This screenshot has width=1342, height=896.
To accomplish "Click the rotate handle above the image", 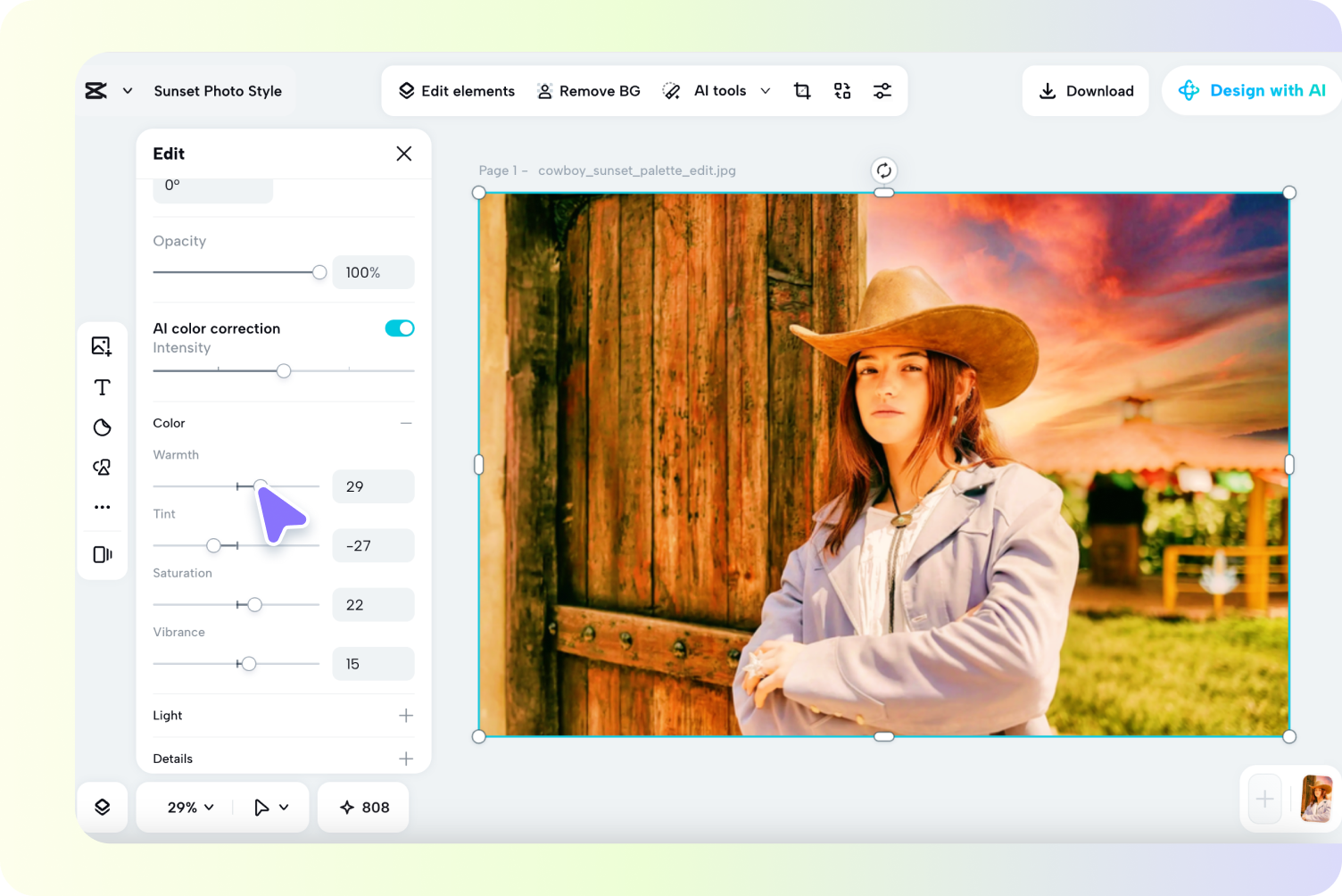I will 883,170.
